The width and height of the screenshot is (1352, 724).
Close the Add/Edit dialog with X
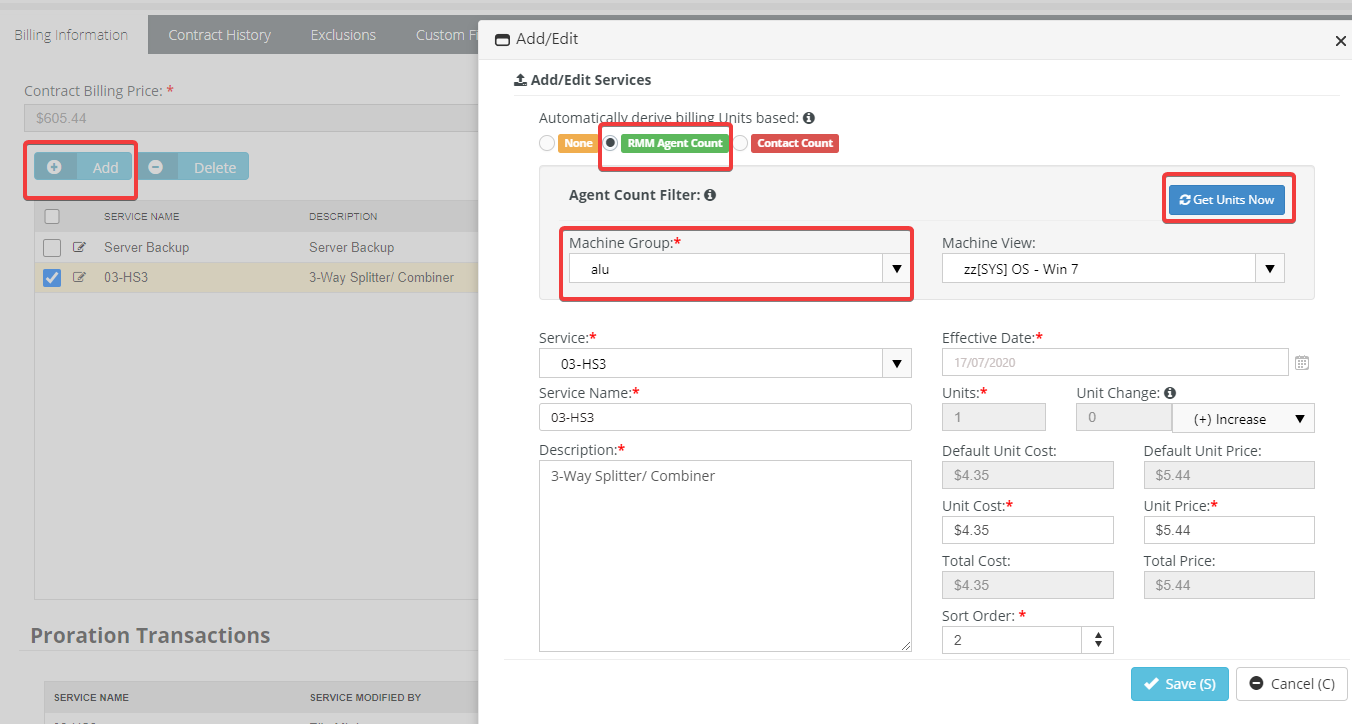1340,41
